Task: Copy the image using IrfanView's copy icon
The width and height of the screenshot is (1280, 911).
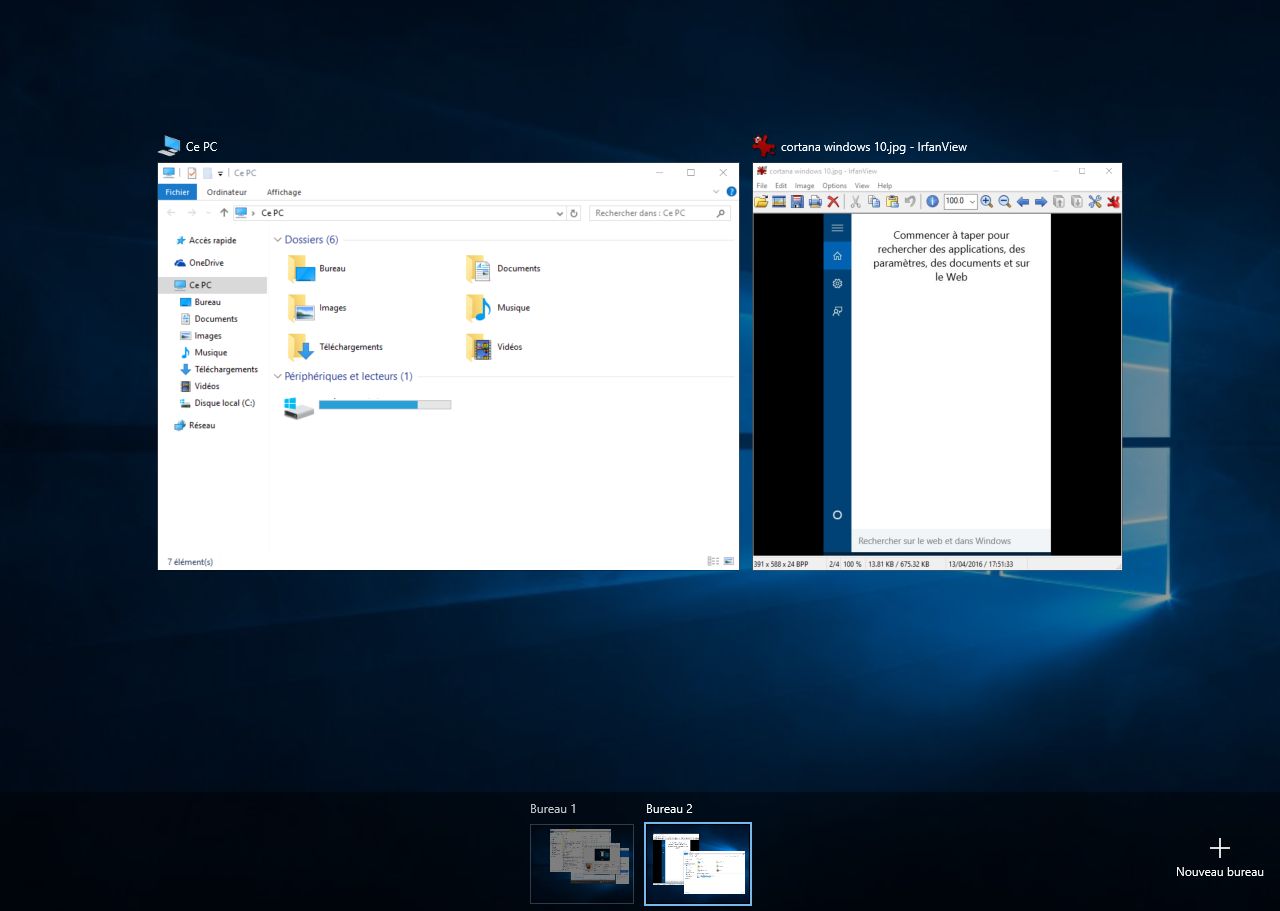Action: (x=873, y=201)
